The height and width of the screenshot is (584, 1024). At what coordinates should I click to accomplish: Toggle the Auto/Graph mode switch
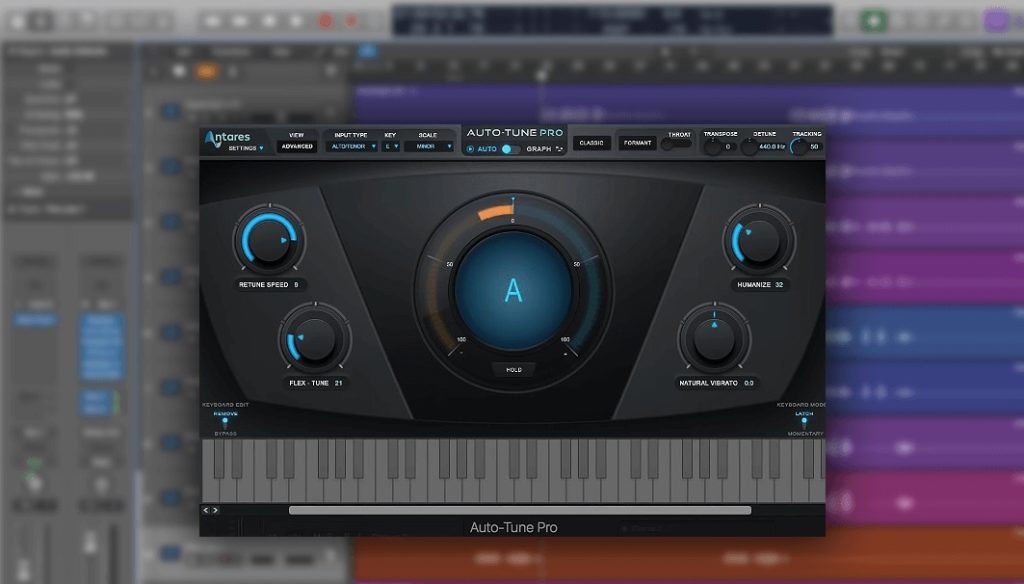click(x=510, y=149)
